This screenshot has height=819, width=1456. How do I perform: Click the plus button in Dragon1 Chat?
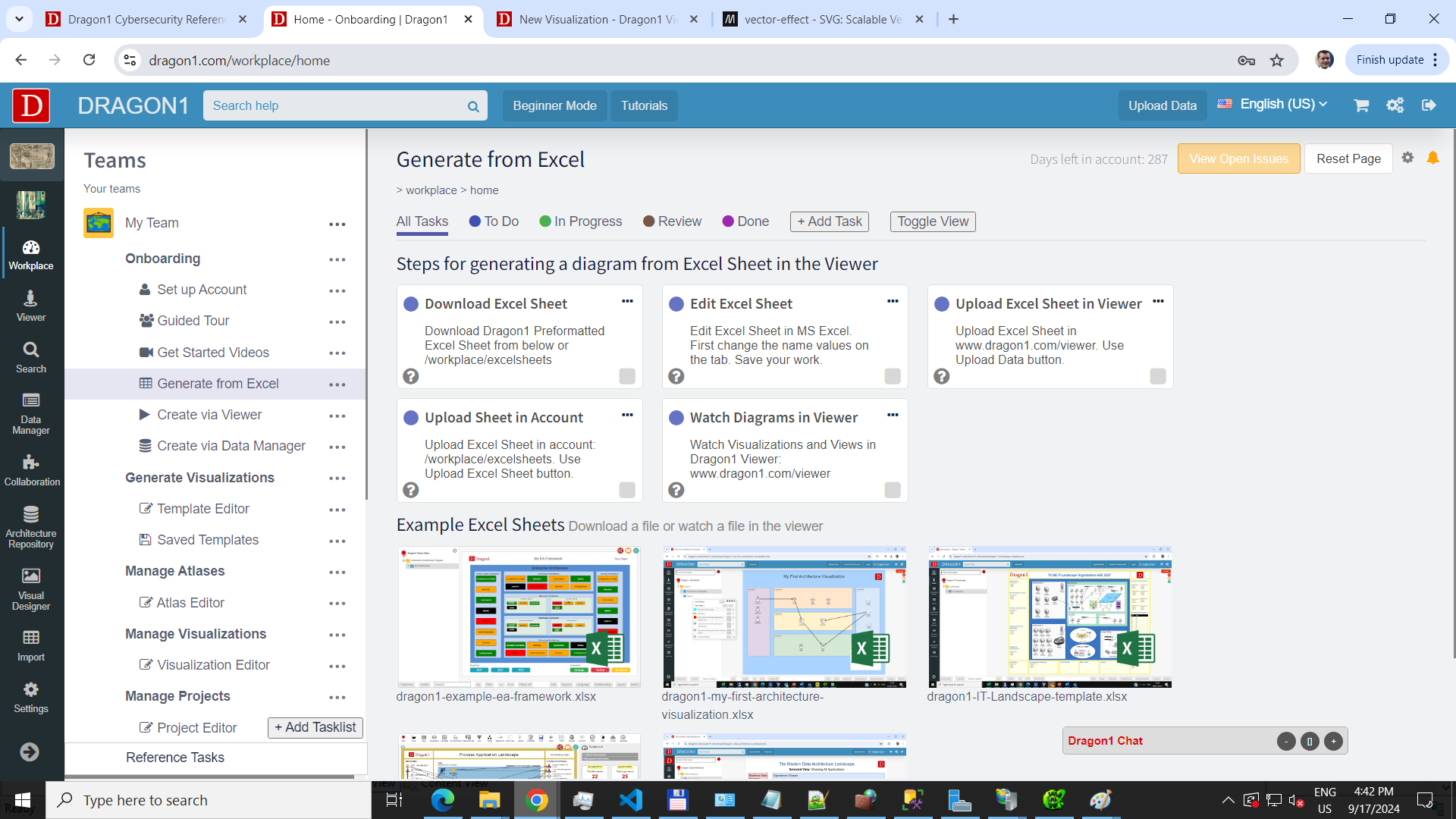pos(1333,741)
